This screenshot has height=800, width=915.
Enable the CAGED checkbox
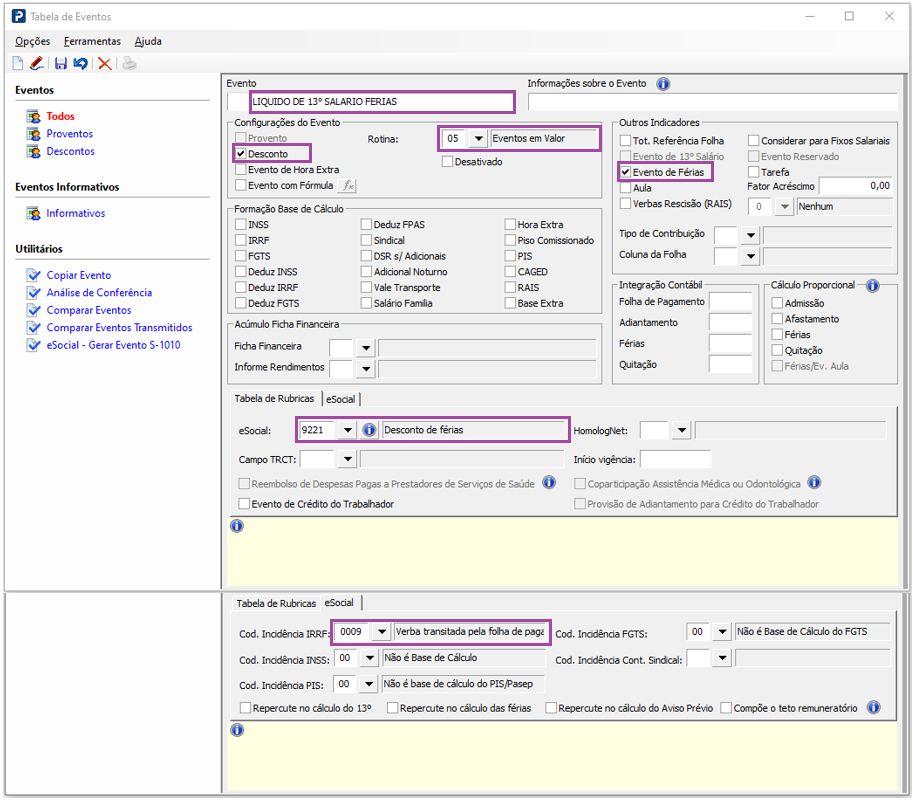click(x=510, y=272)
